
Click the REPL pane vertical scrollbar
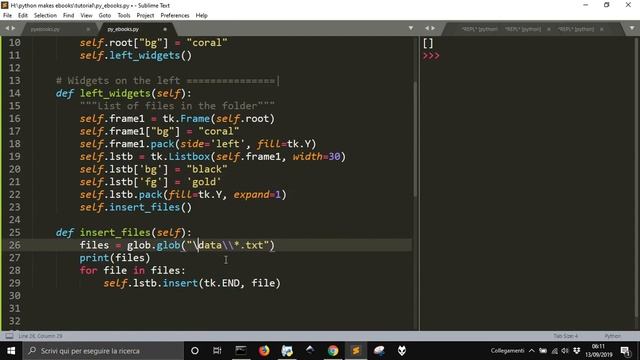[x=637, y=176]
